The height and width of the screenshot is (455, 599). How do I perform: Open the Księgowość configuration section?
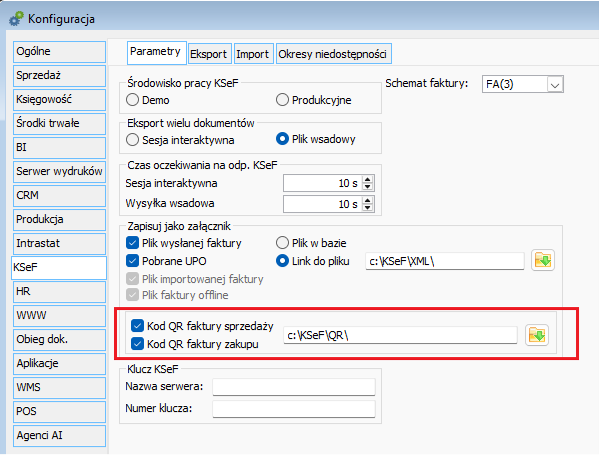click(59, 100)
